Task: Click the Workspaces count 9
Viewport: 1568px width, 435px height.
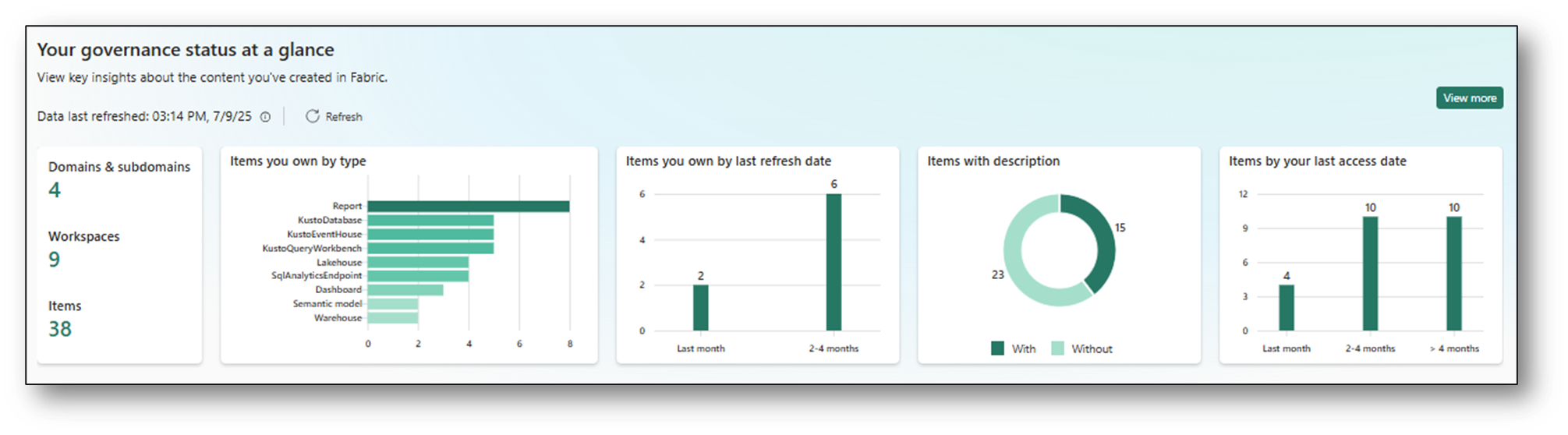Action: tap(55, 260)
